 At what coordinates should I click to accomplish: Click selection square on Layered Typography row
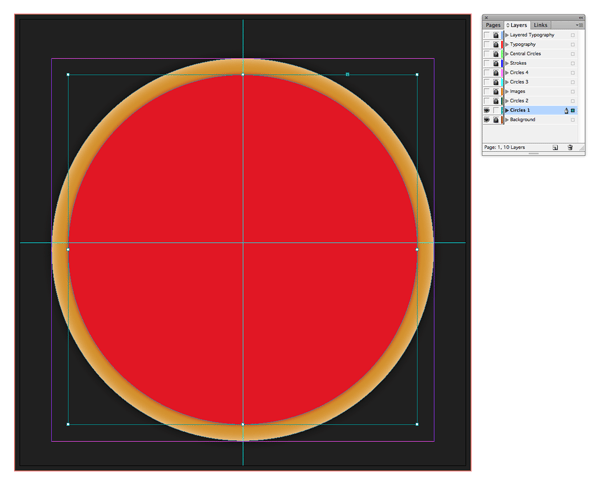click(x=573, y=35)
